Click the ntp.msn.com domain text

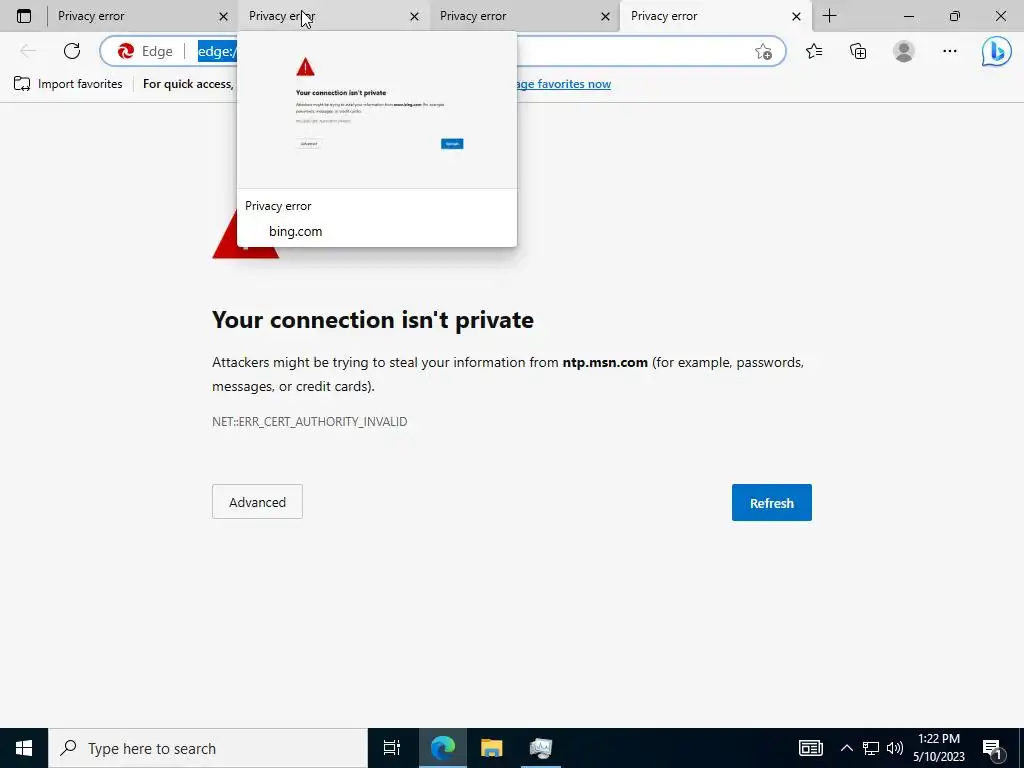point(605,362)
